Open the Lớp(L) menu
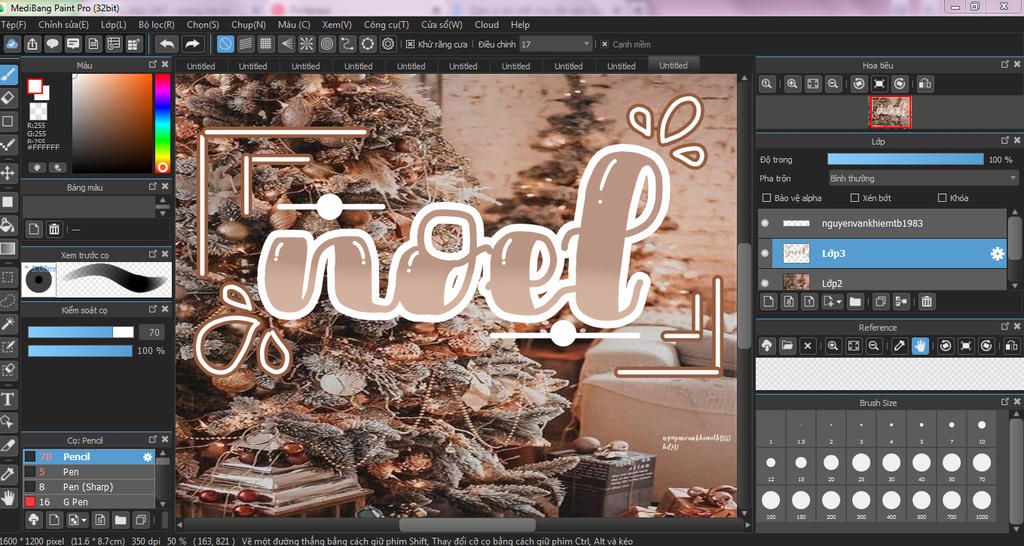 click(x=114, y=25)
